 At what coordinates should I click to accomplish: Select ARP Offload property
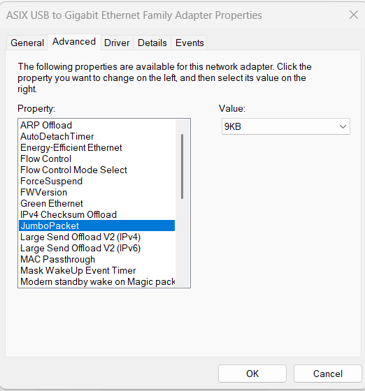tap(97, 125)
